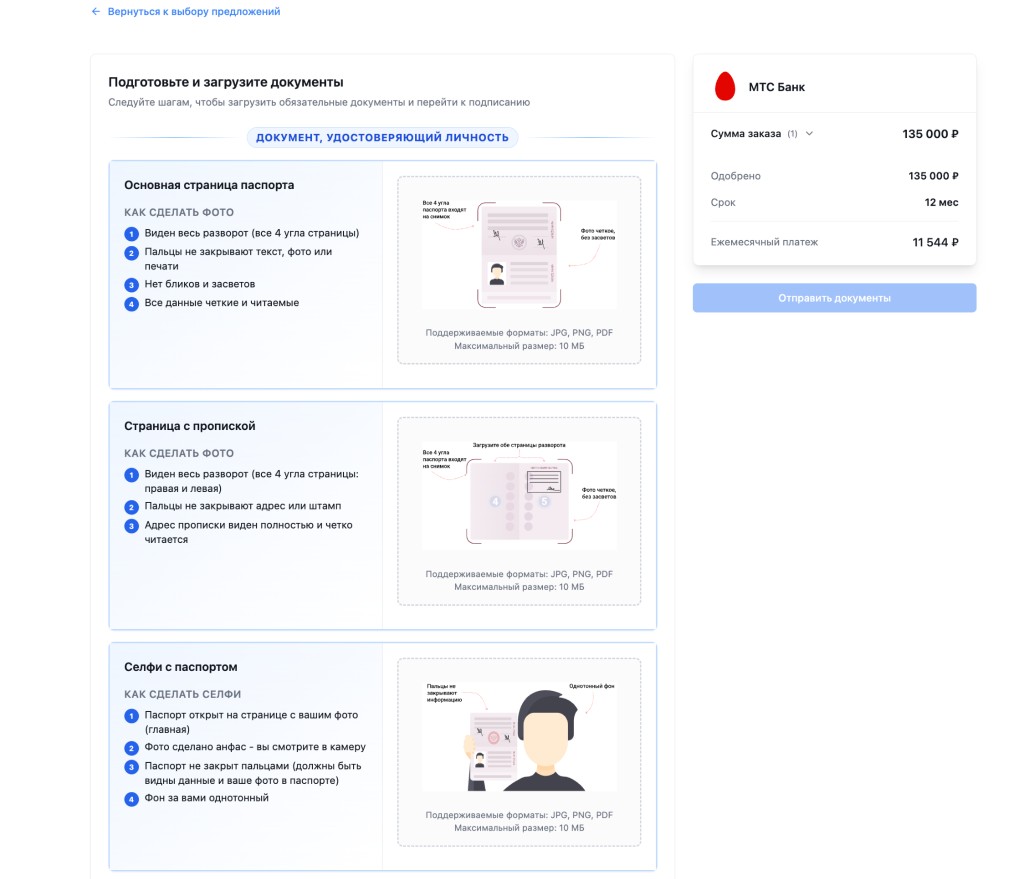Click the registration page example thumbnail
This screenshot has height=879, width=1024.
coord(517,495)
